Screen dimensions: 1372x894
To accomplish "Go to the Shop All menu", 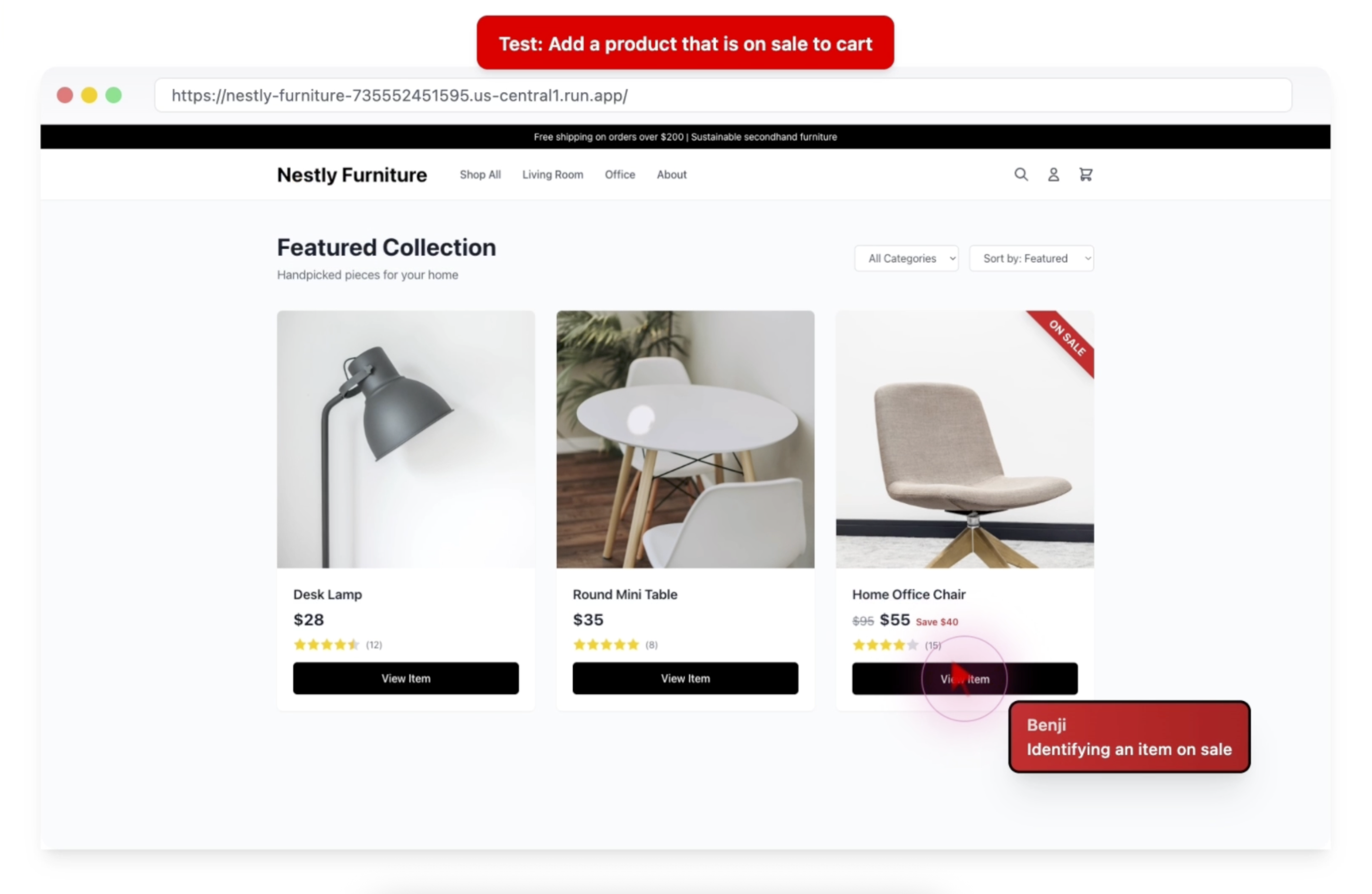I will point(480,174).
